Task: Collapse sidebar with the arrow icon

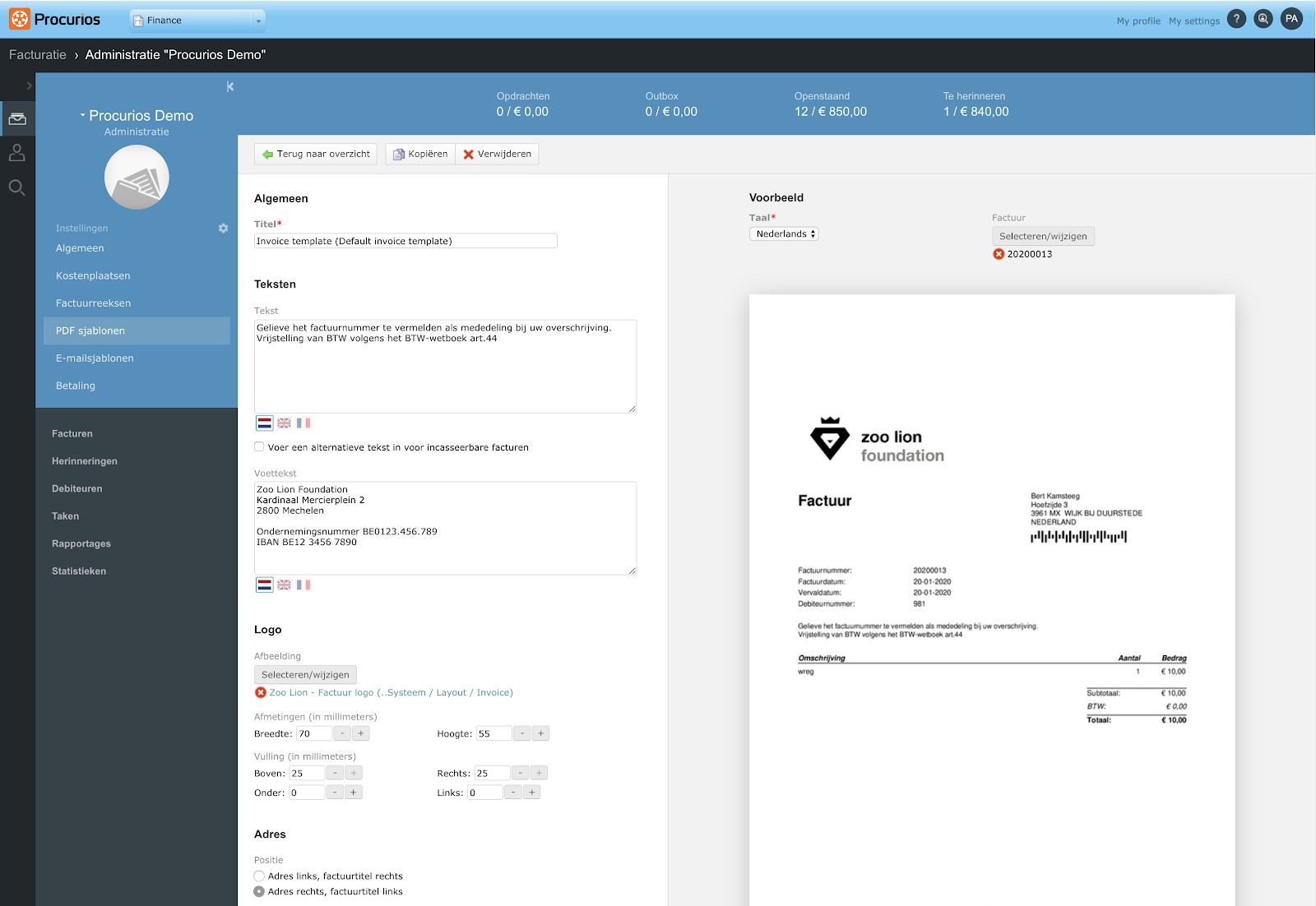Action: click(230, 86)
